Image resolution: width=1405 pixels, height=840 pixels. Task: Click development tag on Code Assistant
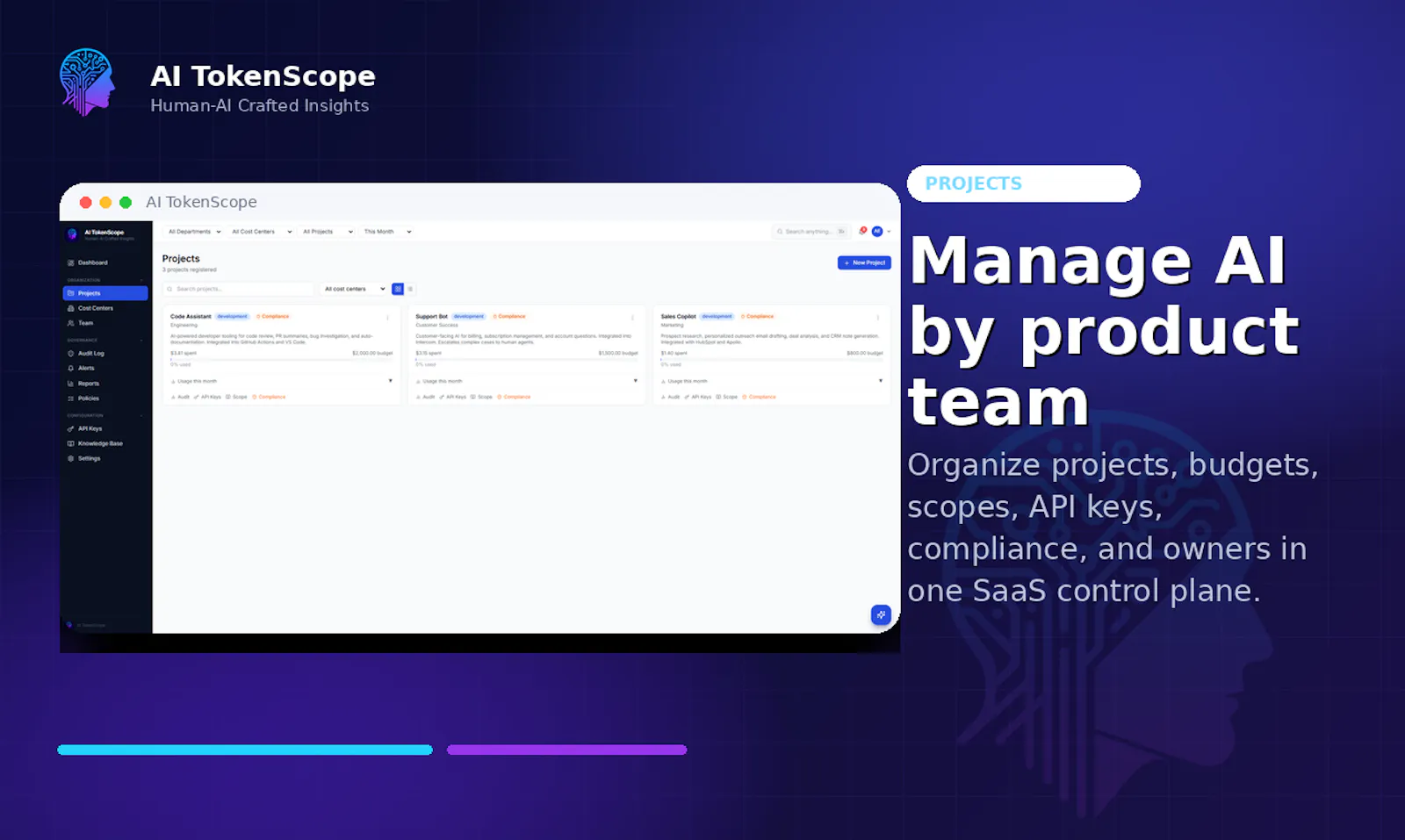click(x=233, y=316)
